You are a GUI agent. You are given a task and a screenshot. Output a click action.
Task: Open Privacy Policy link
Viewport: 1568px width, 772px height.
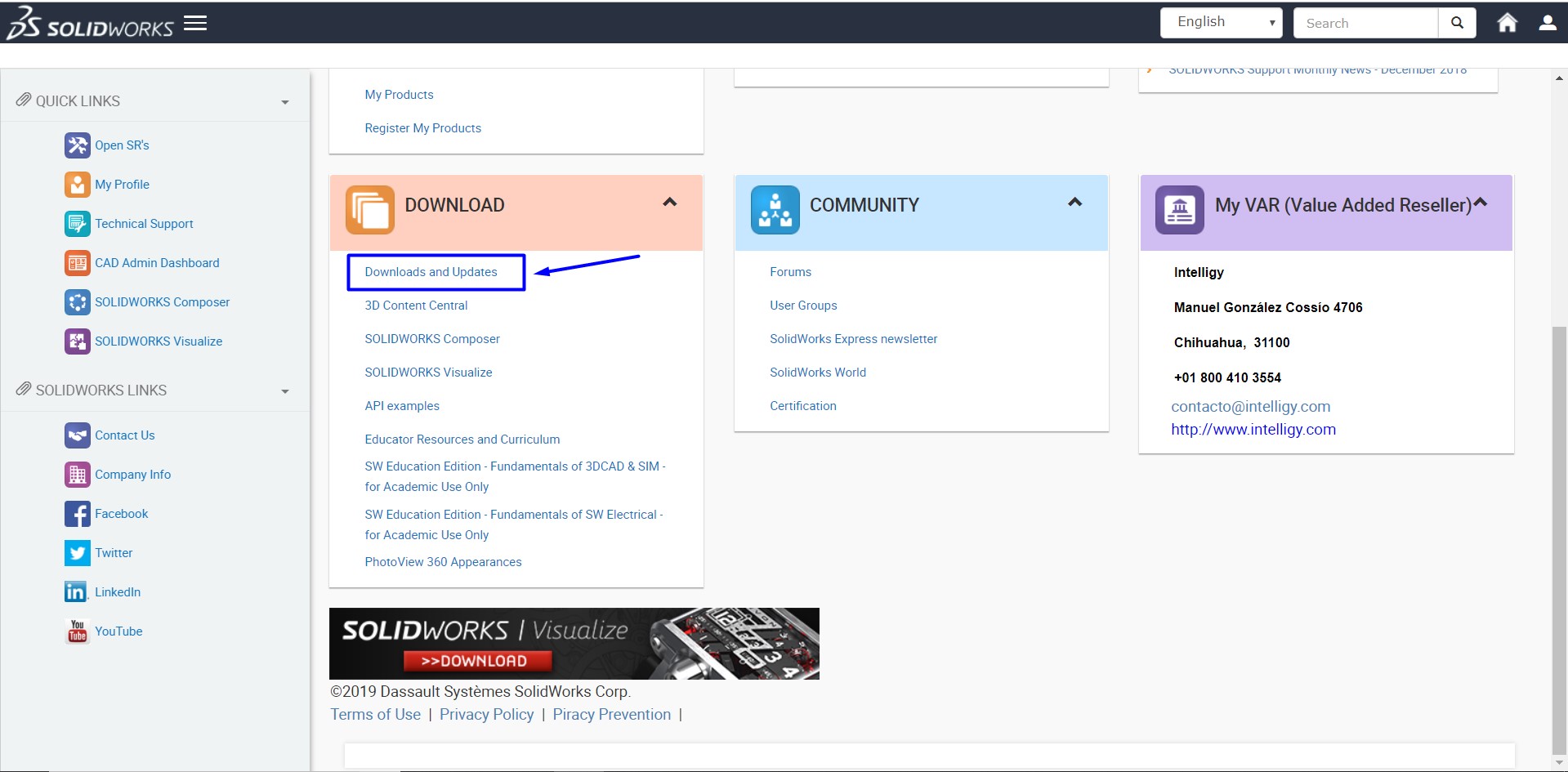[486, 715]
